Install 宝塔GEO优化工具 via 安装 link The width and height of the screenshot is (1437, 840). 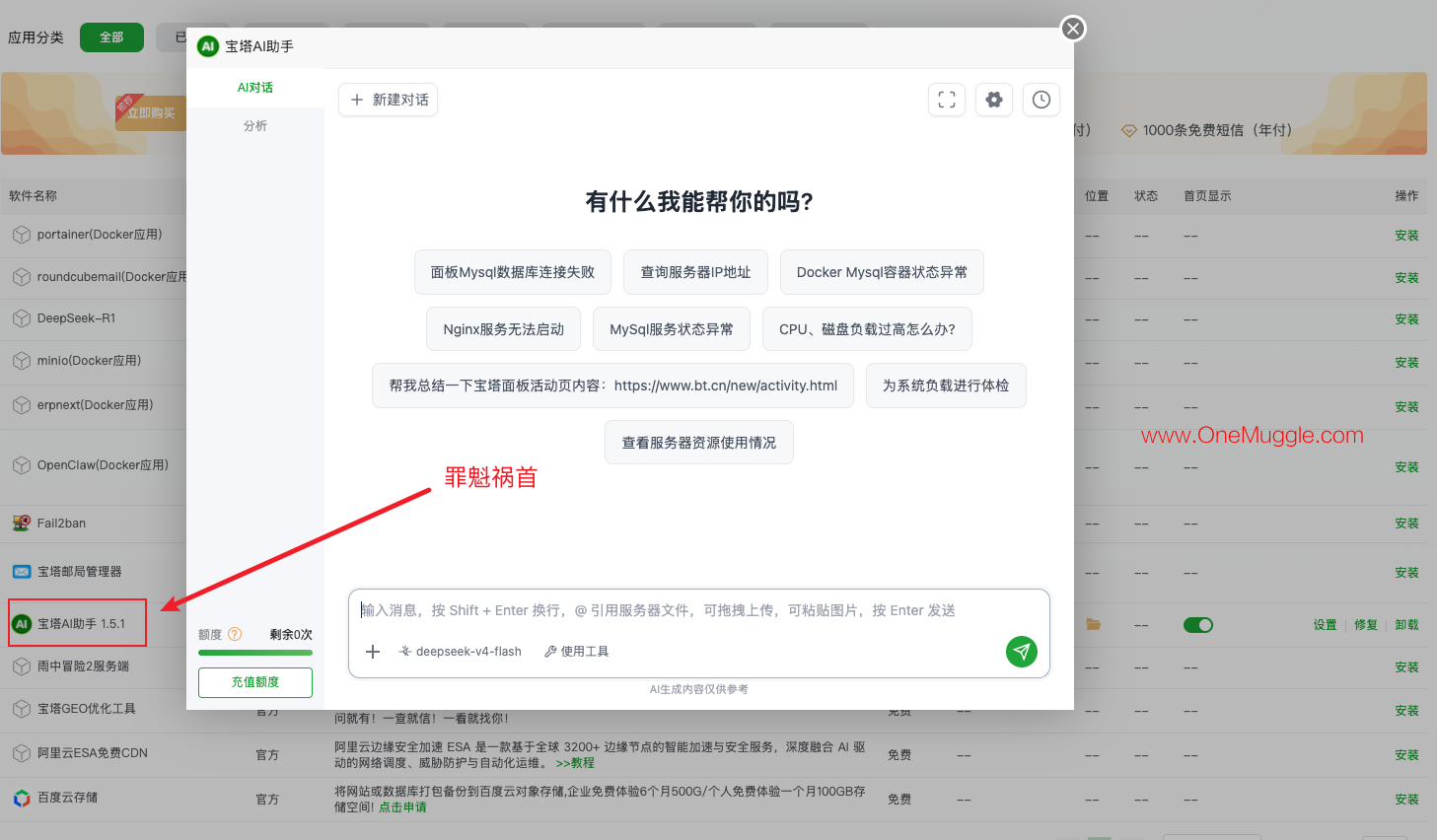tap(1406, 711)
